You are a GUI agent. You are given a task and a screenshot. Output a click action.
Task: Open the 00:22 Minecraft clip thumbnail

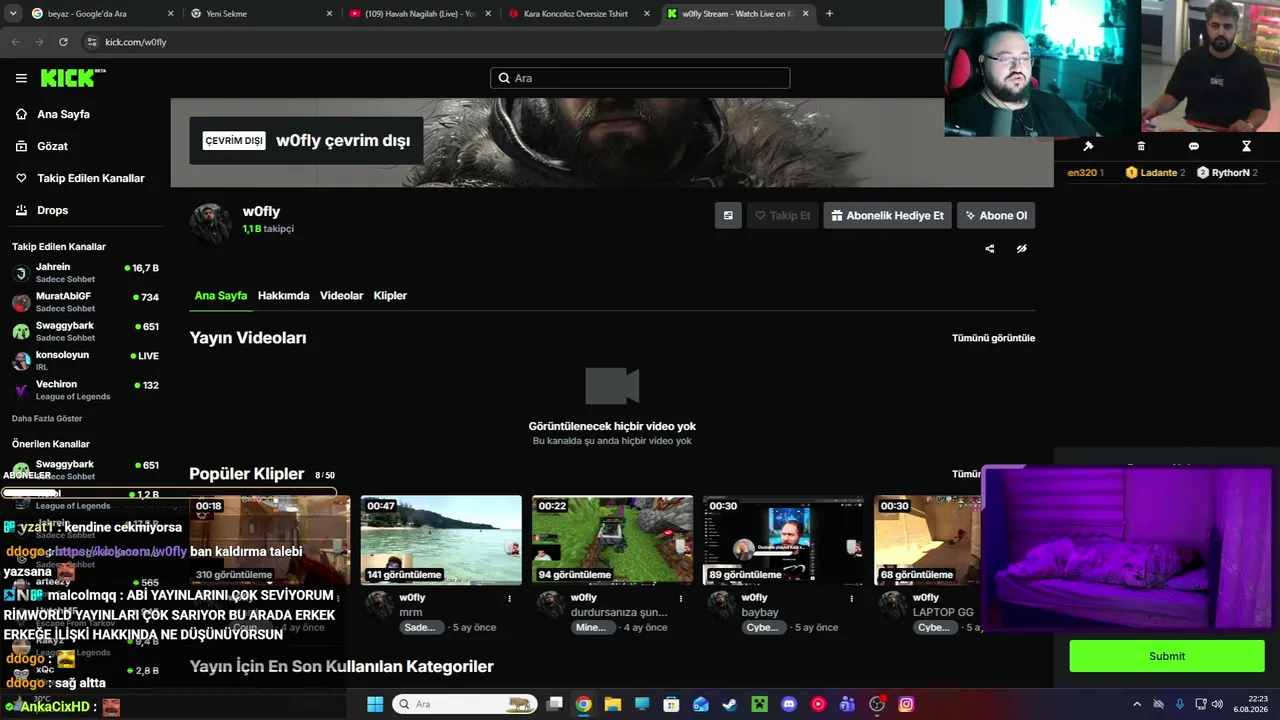pos(612,540)
